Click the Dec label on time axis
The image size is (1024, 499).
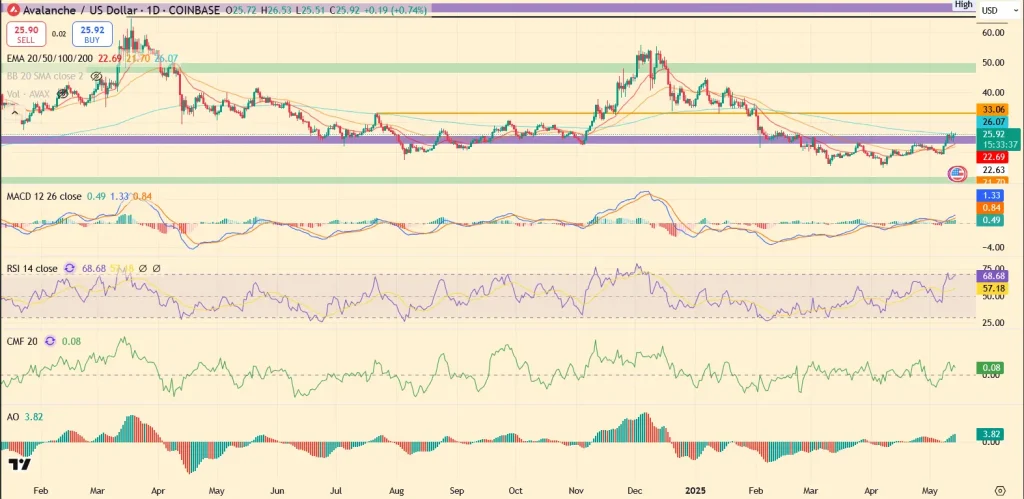point(634,490)
